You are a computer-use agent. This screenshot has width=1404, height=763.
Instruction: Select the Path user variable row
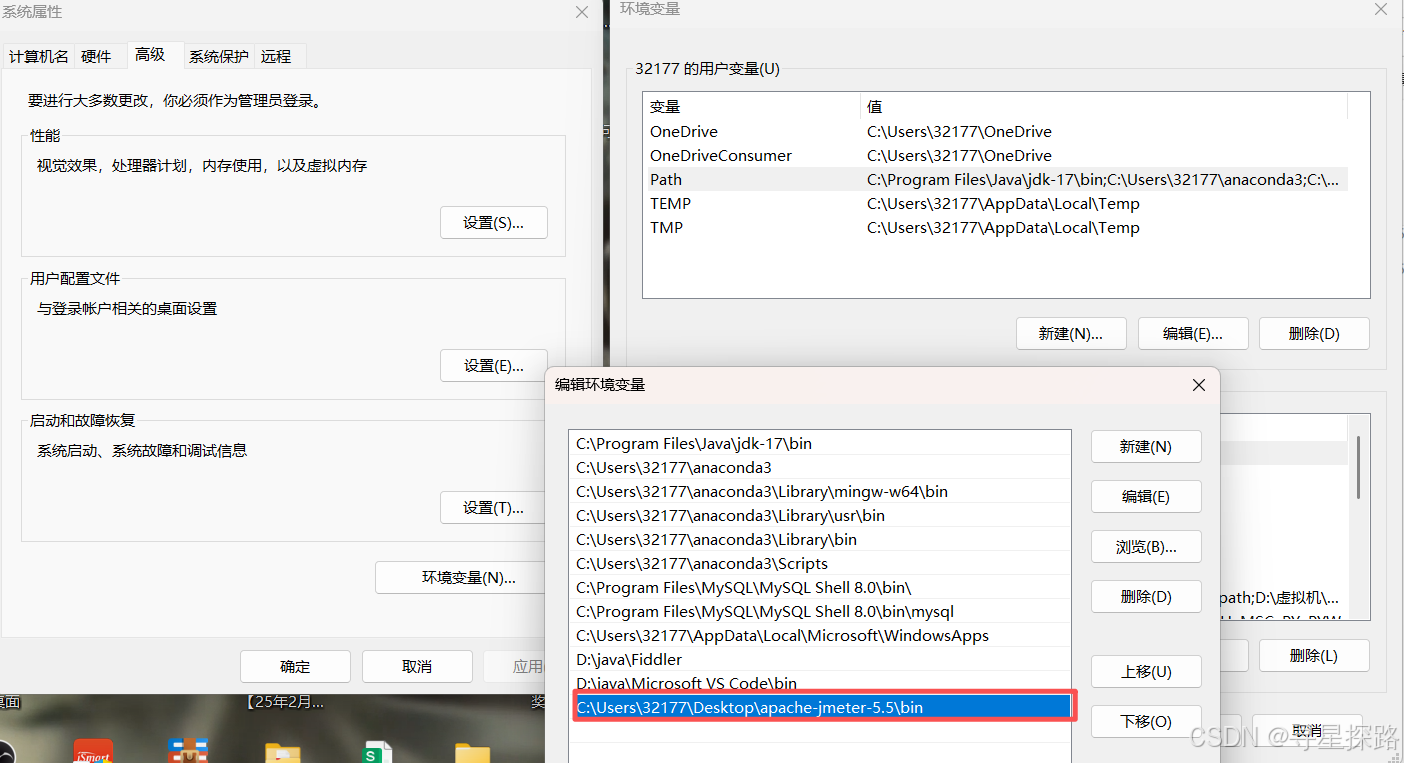[995, 180]
